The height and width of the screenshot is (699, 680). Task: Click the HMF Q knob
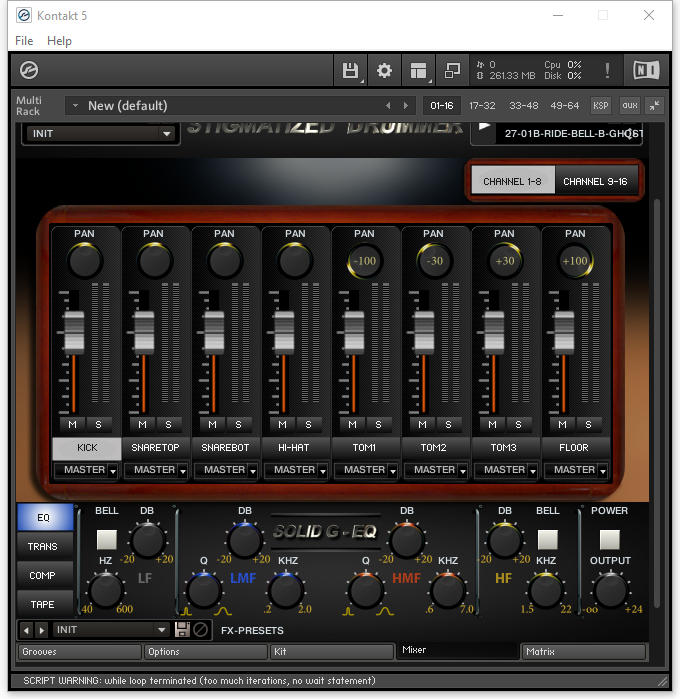coord(366,591)
